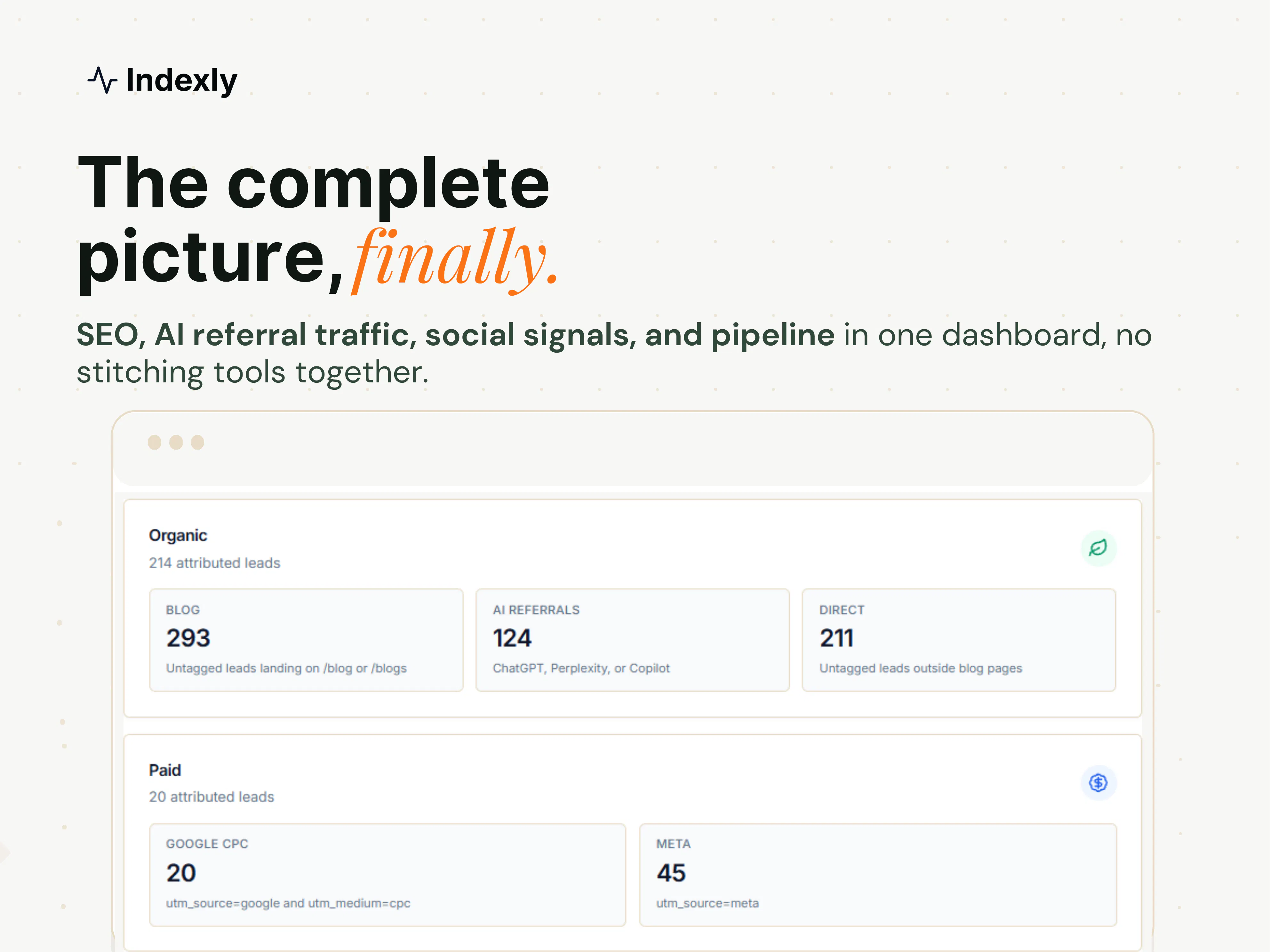Viewport: 1270px width, 952px height.
Task: Select the Google CPC 20 tile
Action: [387, 875]
